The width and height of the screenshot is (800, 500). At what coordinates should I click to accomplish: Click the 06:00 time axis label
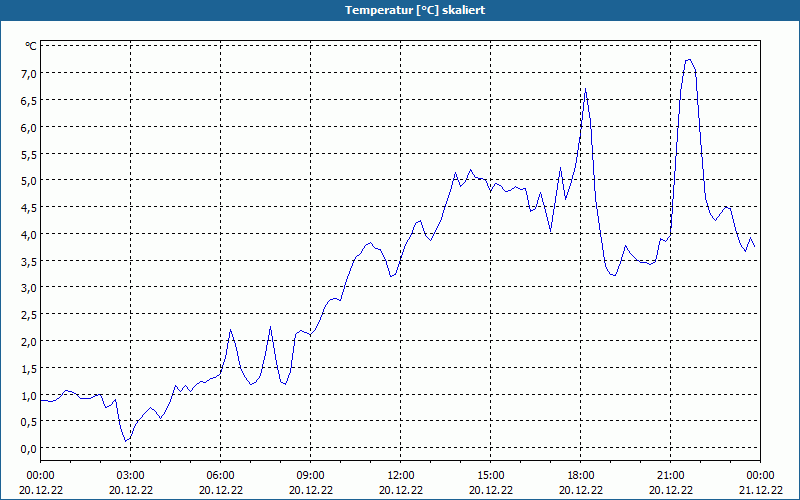[x=220, y=475]
